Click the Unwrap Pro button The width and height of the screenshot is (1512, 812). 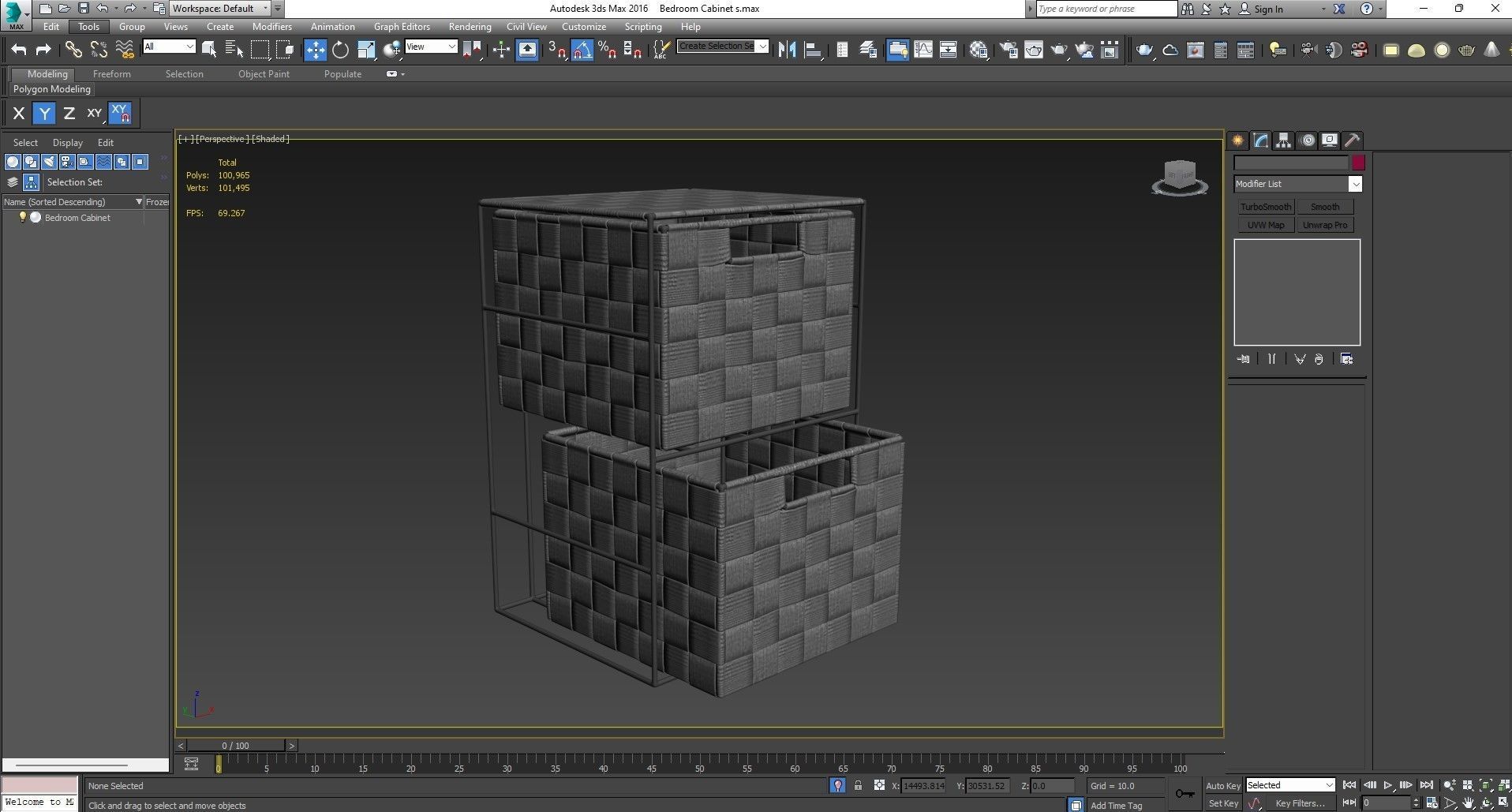(x=1325, y=225)
